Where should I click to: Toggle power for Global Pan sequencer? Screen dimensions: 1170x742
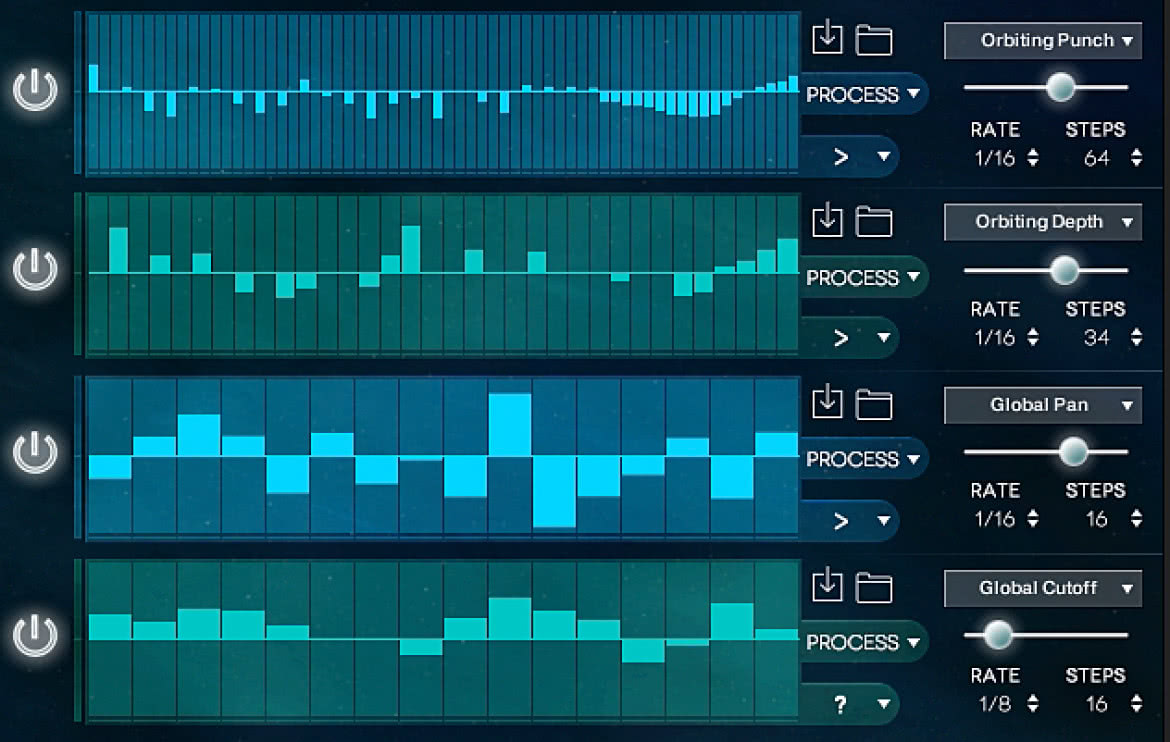pos(35,452)
